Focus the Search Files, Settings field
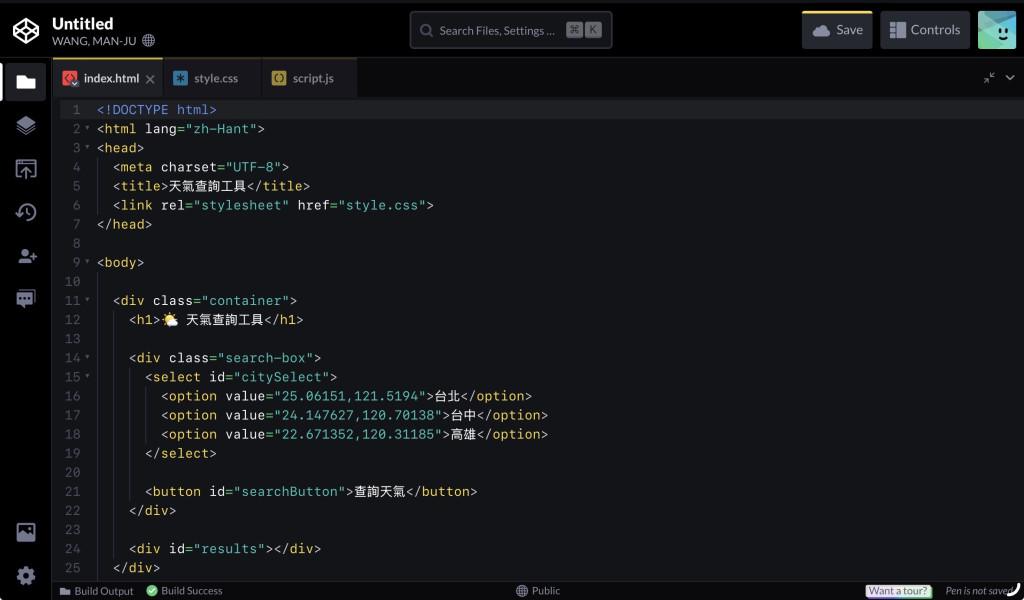The height and width of the screenshot is (600, 1024). tap(511, 30)
